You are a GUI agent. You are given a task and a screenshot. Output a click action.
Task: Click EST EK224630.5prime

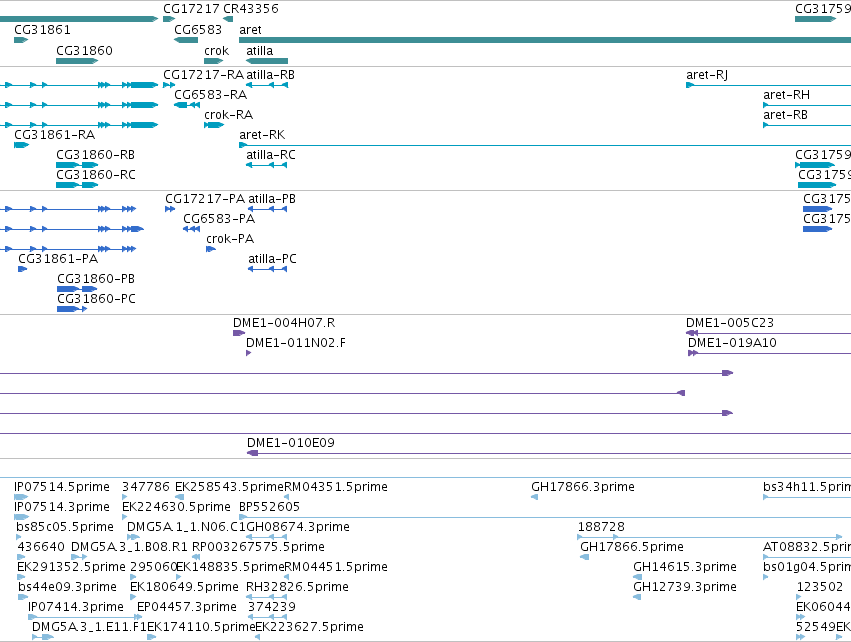[176, 507]
